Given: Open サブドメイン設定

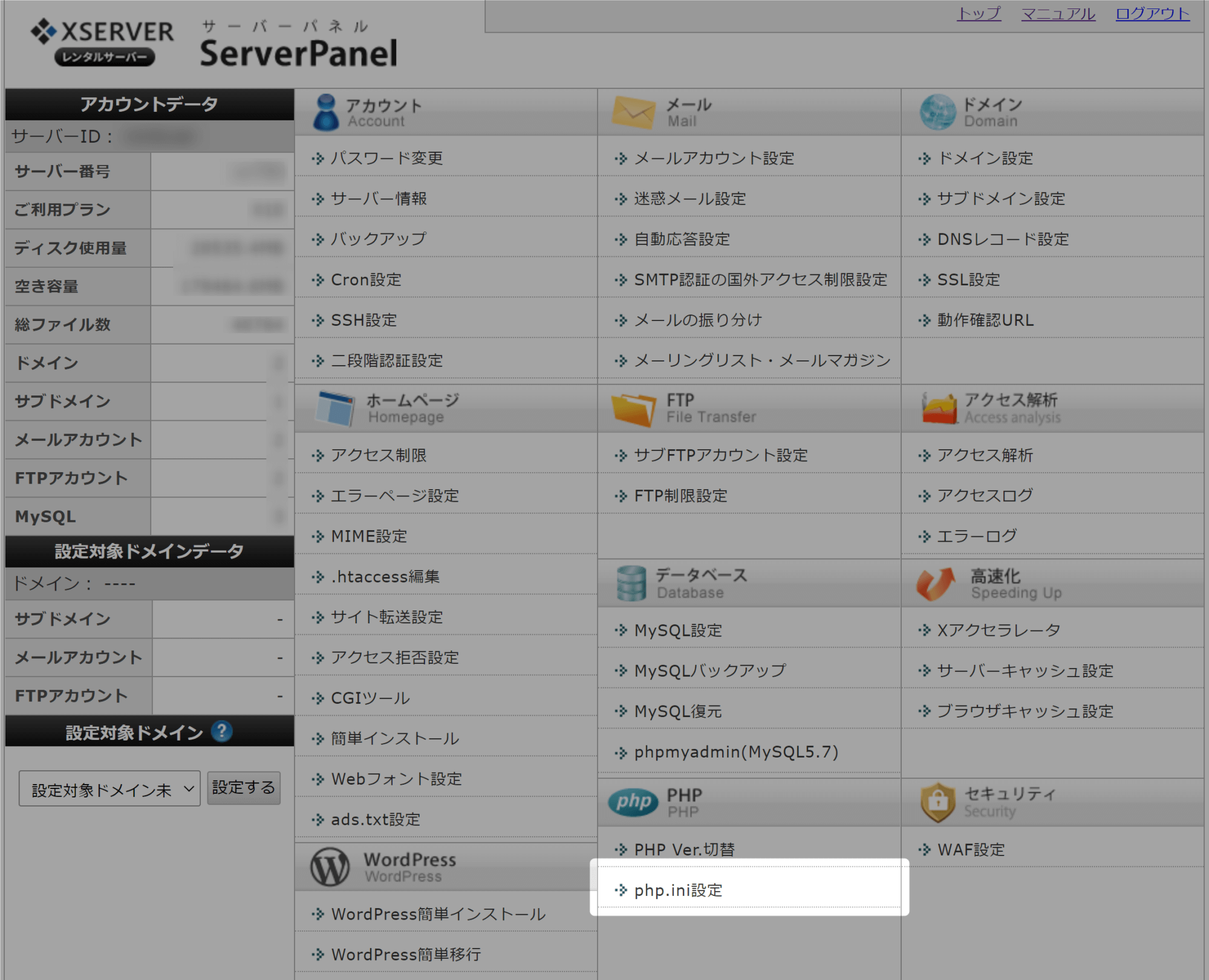Looking at the screenshot, I should tap(1001, 199).
